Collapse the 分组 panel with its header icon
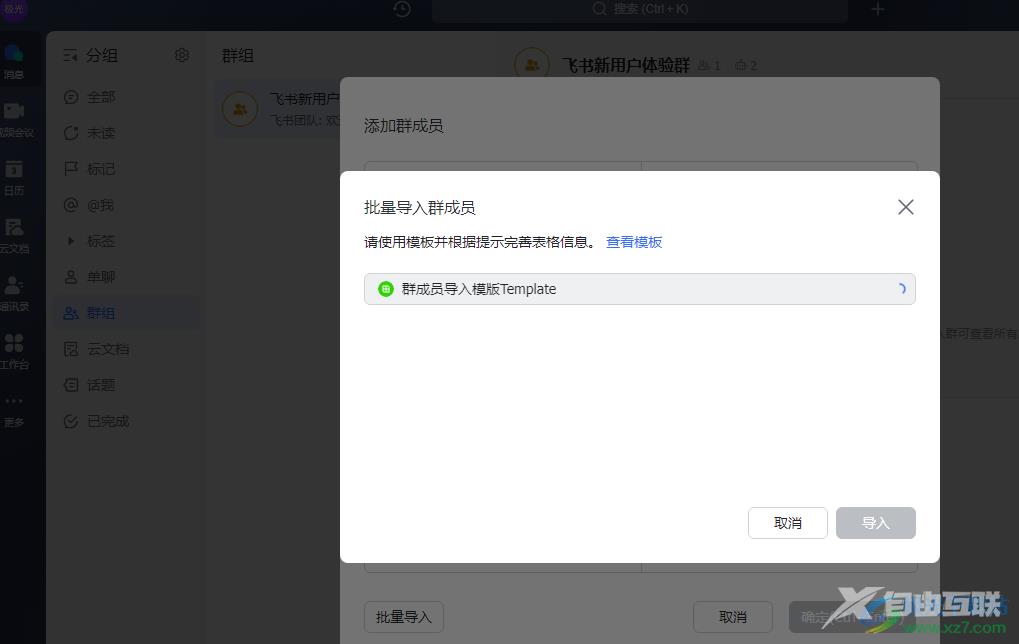 (x=70, y=56)
